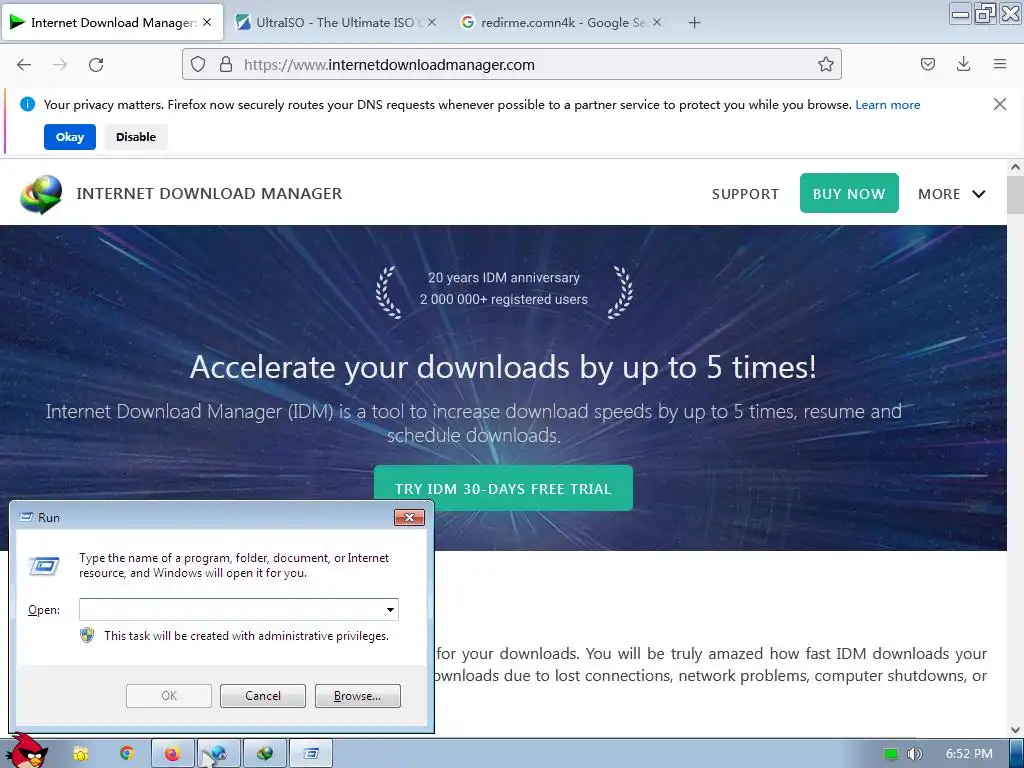Launch Chrome from the taskbar
Viewport: 1024px width, 768px height.
point(127,754)
